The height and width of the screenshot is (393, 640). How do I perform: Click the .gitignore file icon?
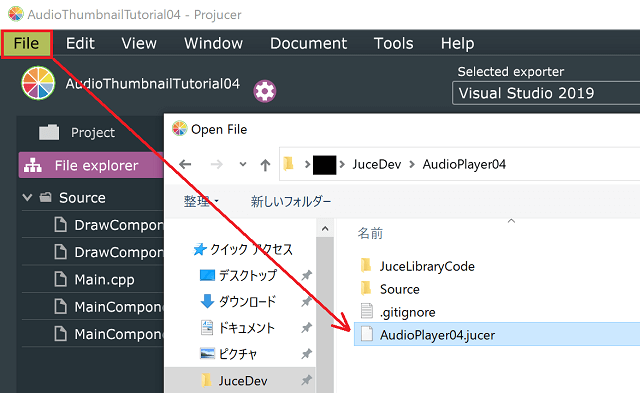click(367, 311)
